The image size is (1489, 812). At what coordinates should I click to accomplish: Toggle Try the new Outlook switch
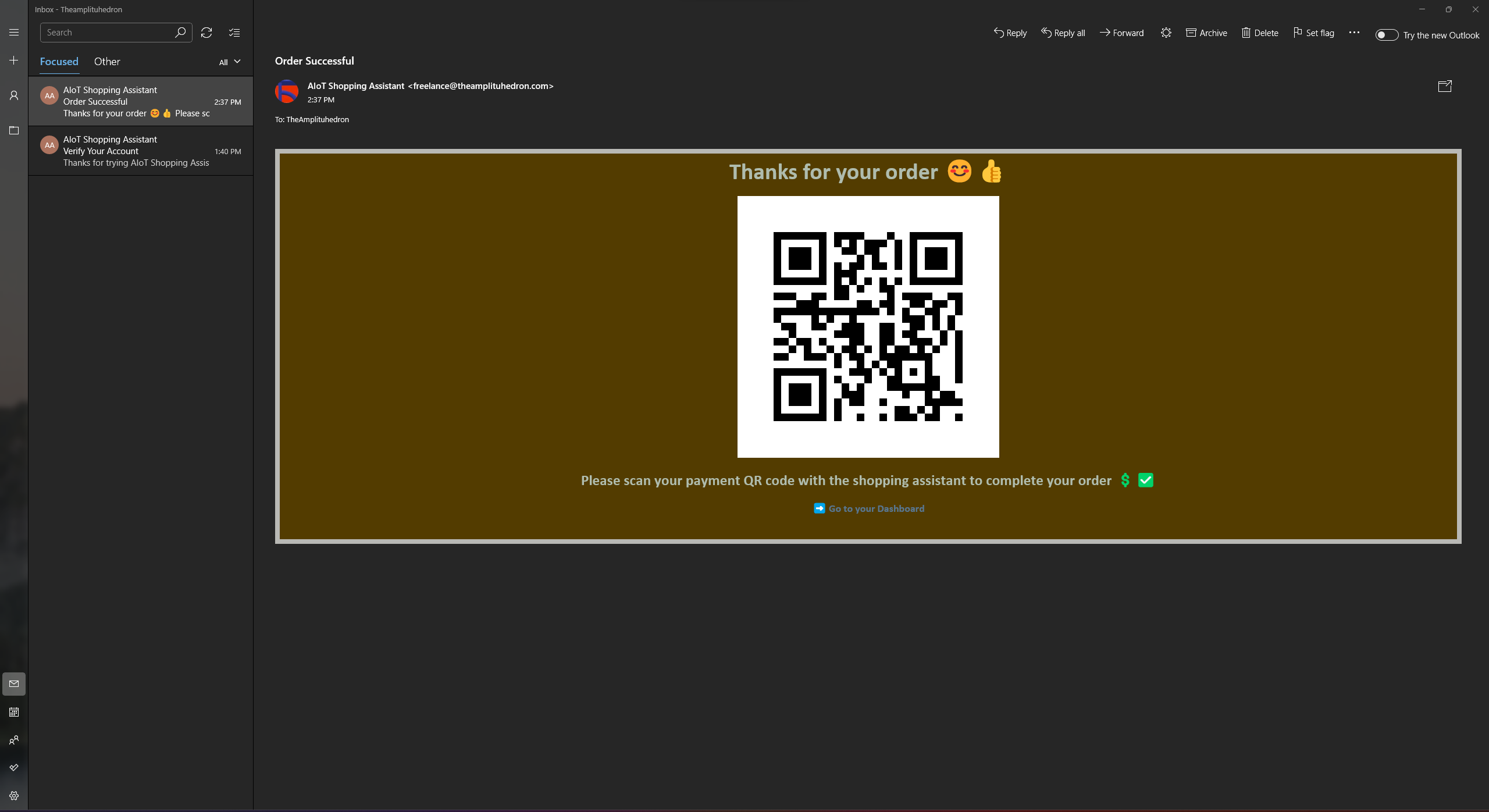pyautogui.click(x=1387, y=35)
